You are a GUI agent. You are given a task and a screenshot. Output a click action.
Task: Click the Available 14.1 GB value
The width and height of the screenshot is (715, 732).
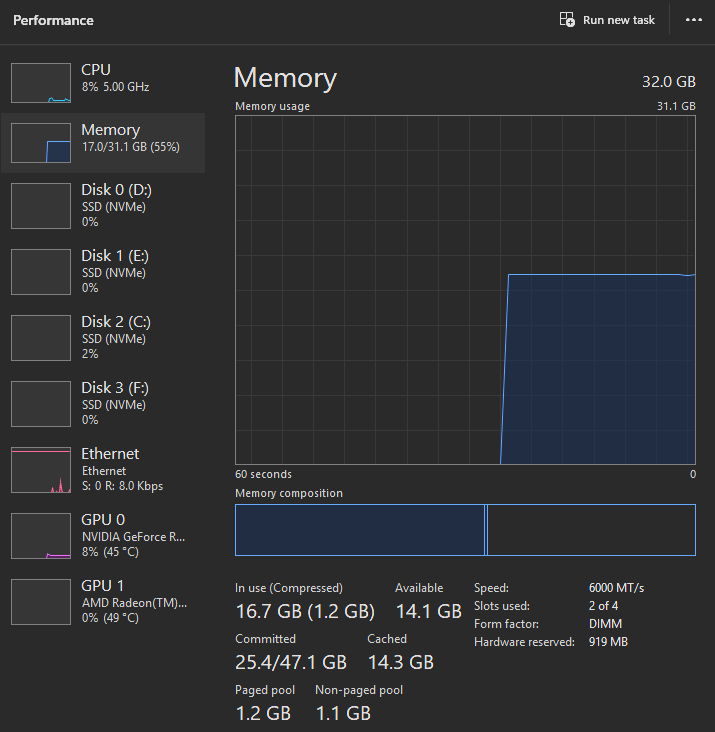point(428,611)
